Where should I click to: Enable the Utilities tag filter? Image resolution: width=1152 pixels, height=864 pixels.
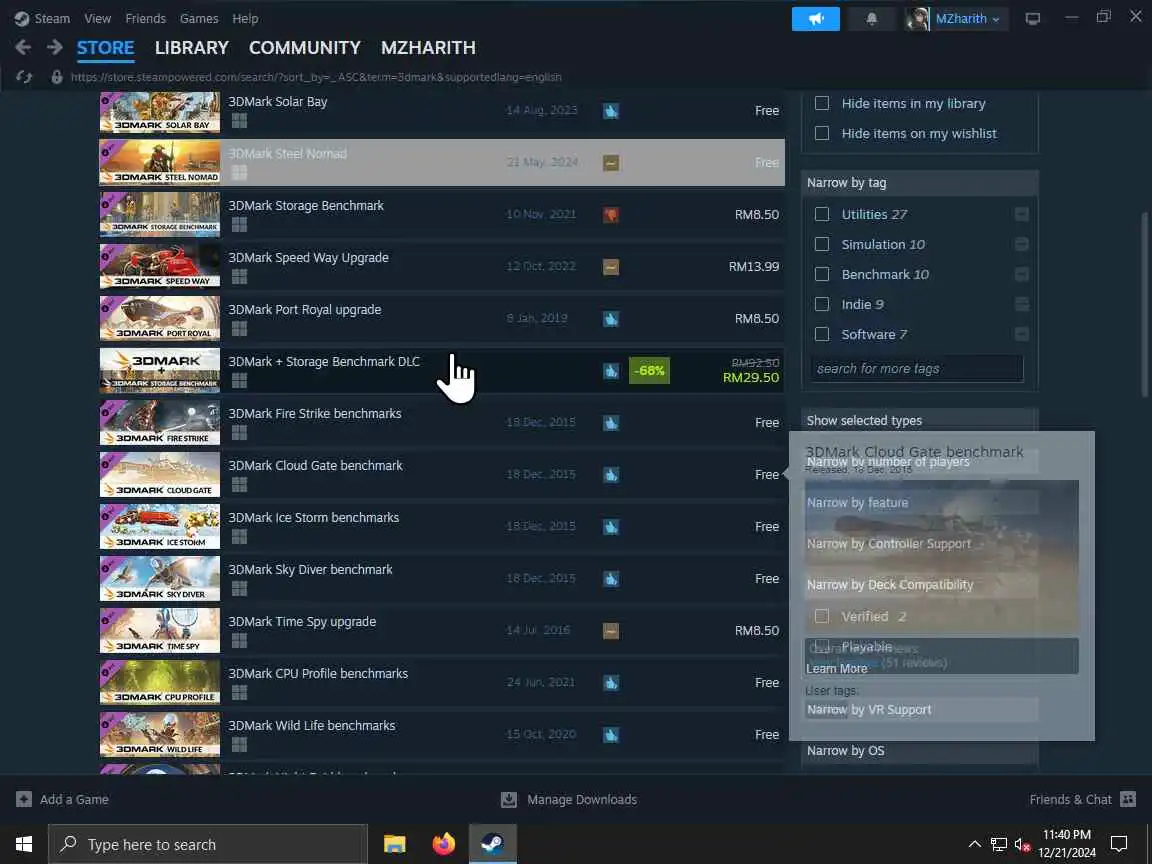822,214
